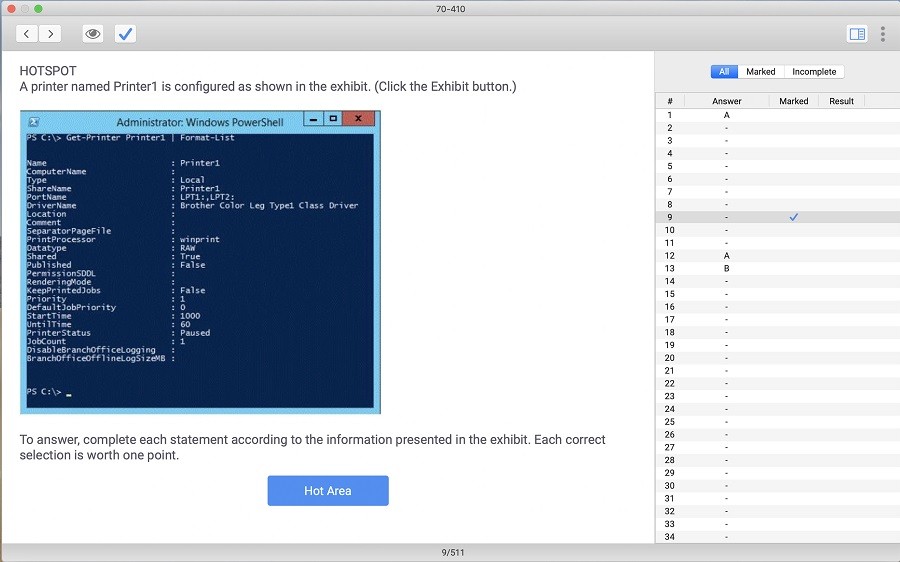Click the answer A in row 1
Image resolution: width=900 pixels, height=562 pixels.
[x=727, y=115]
